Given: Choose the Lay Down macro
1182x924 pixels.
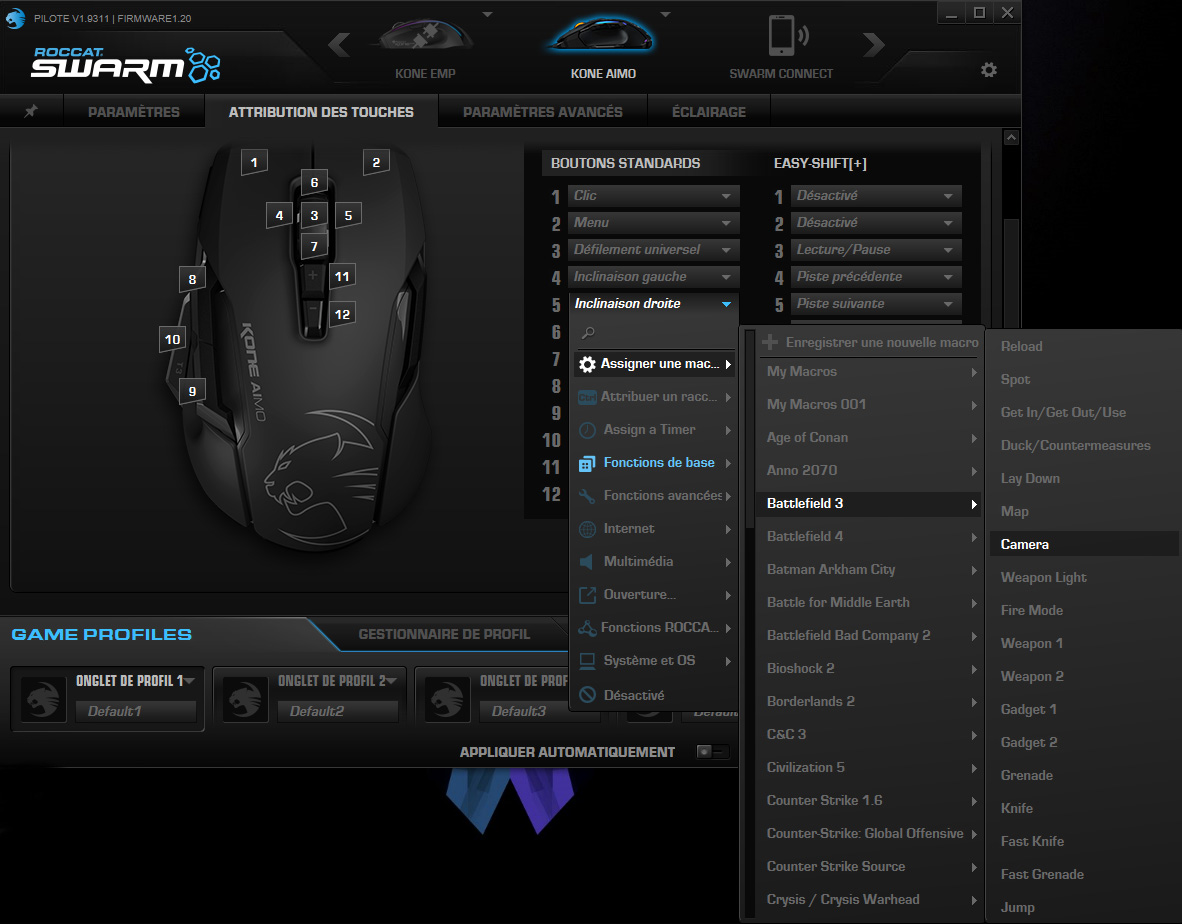Looking at the screenshot, I should point(1084,479).
